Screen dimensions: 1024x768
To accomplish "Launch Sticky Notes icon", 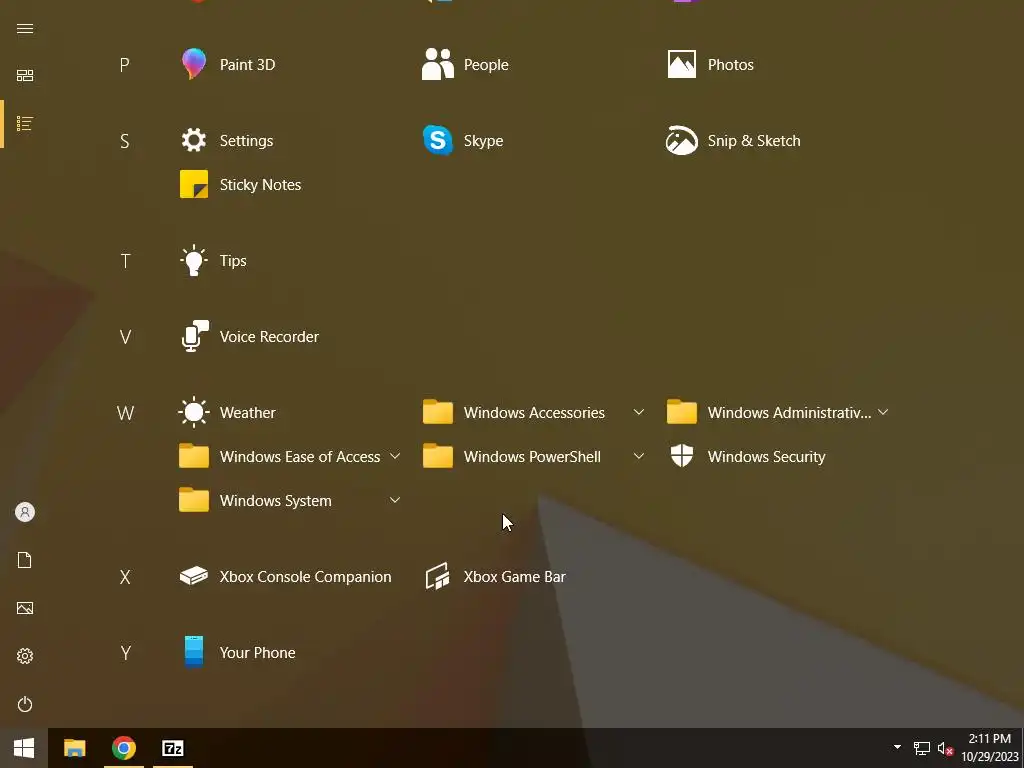I will point(194,184).
